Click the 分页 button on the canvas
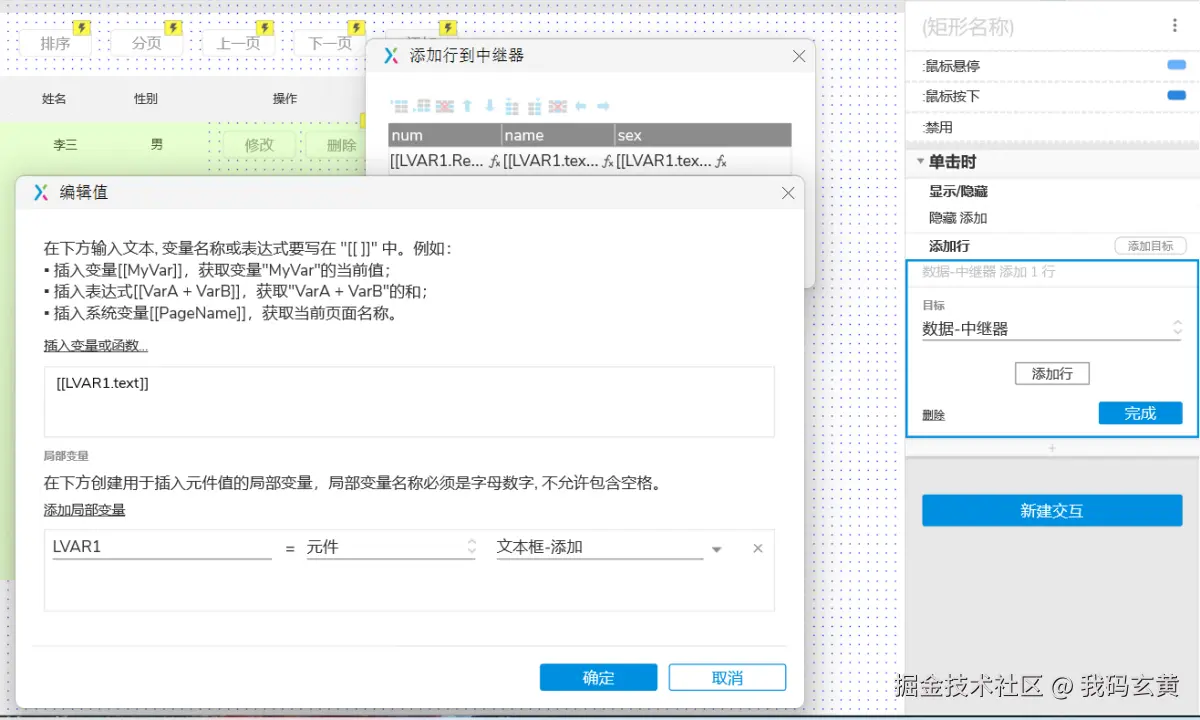The height and width of the screenshot is (720, 1200). pyautogui.click(x=146, y=43)
